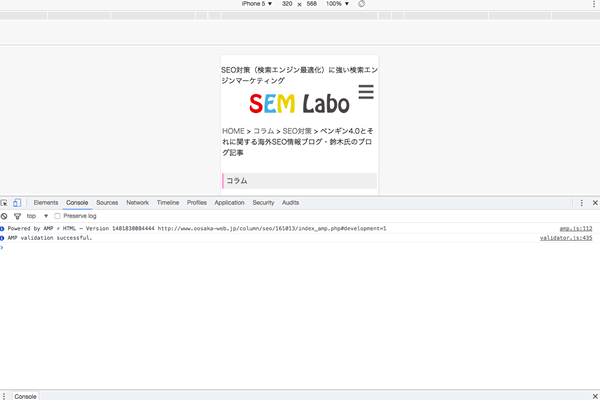Click the 'AMP validation successful.' message
600x400 pixels.
click(x=50, y=238)
